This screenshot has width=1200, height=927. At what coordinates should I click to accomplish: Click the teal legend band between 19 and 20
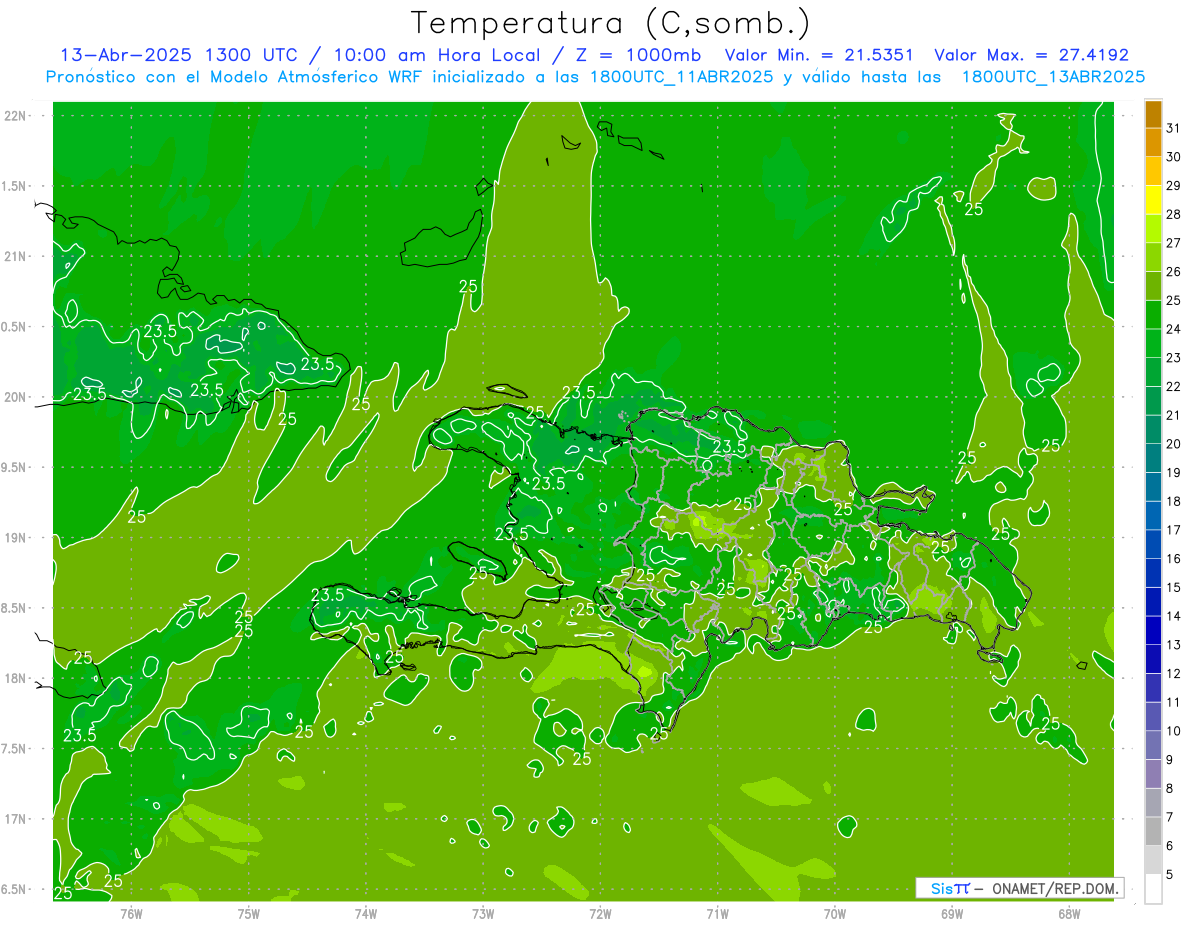pos(1153,458)
